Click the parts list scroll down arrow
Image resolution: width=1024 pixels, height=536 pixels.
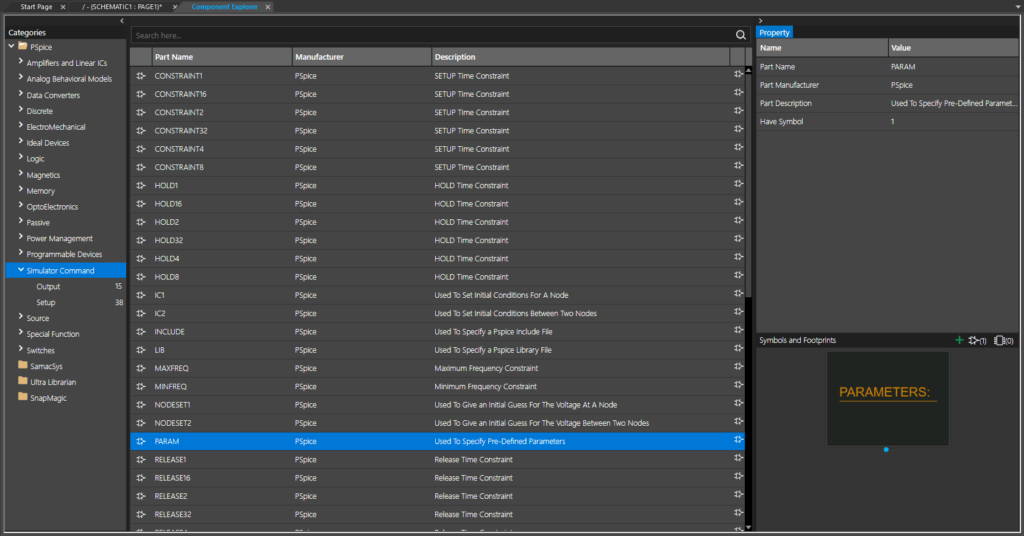click(748, 527)
